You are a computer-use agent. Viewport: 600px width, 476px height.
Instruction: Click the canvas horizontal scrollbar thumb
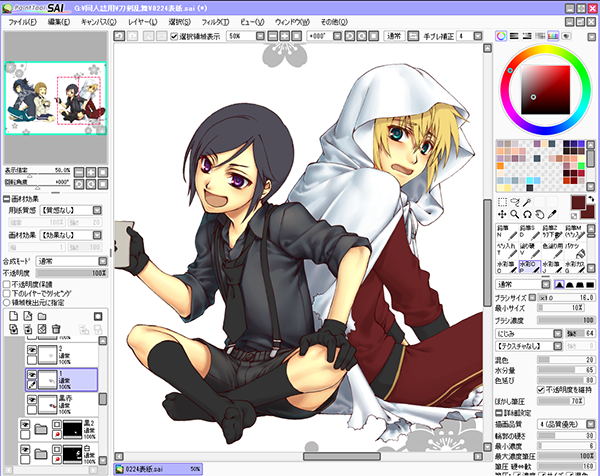coord(342,456)
